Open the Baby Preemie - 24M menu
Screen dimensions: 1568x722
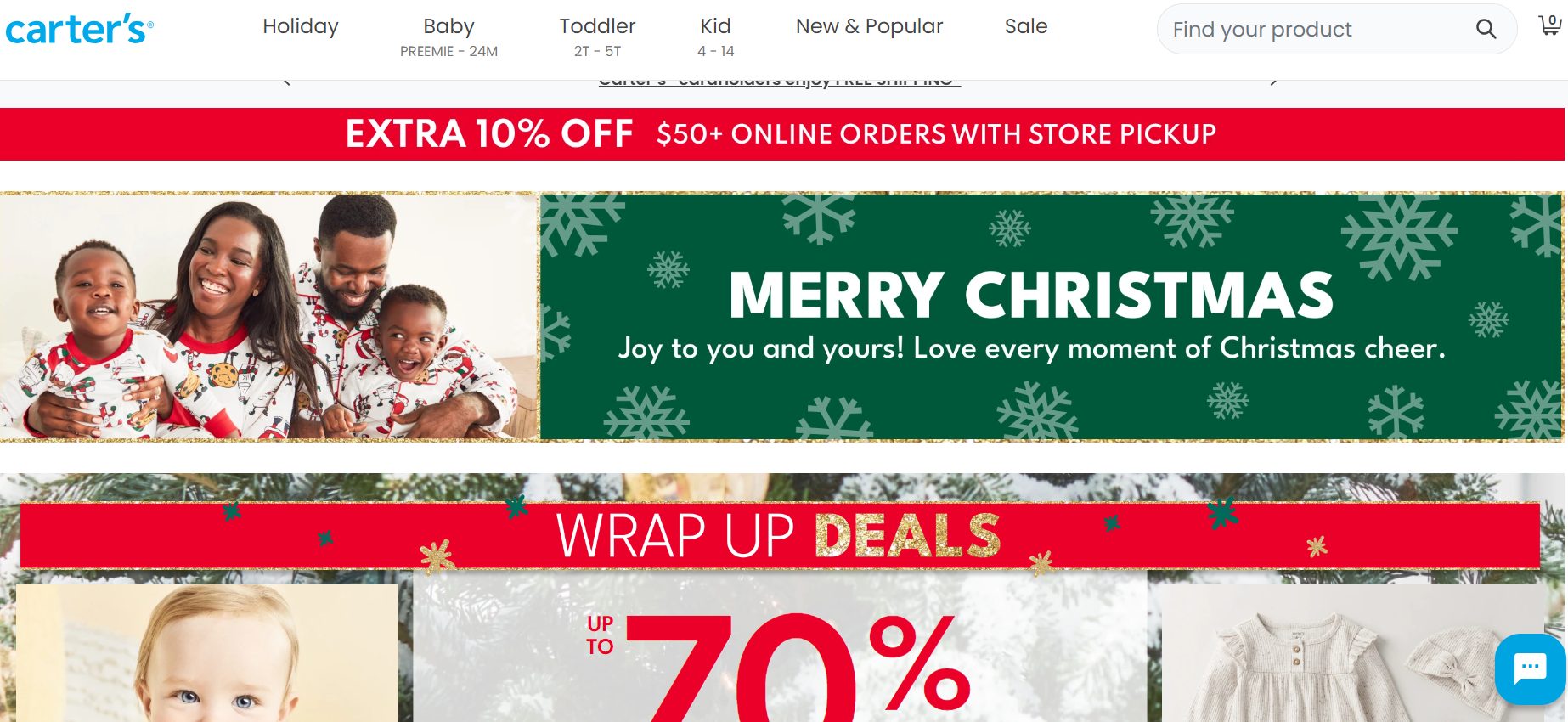pyautogui.click(x=448, y=37)
